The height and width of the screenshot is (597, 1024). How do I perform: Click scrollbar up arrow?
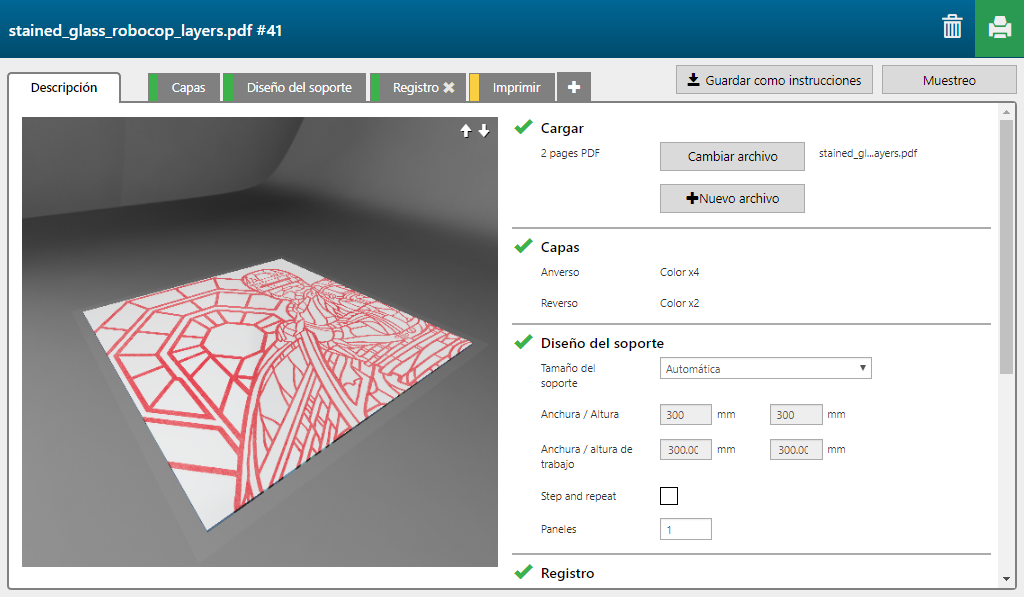point(1006,112)
